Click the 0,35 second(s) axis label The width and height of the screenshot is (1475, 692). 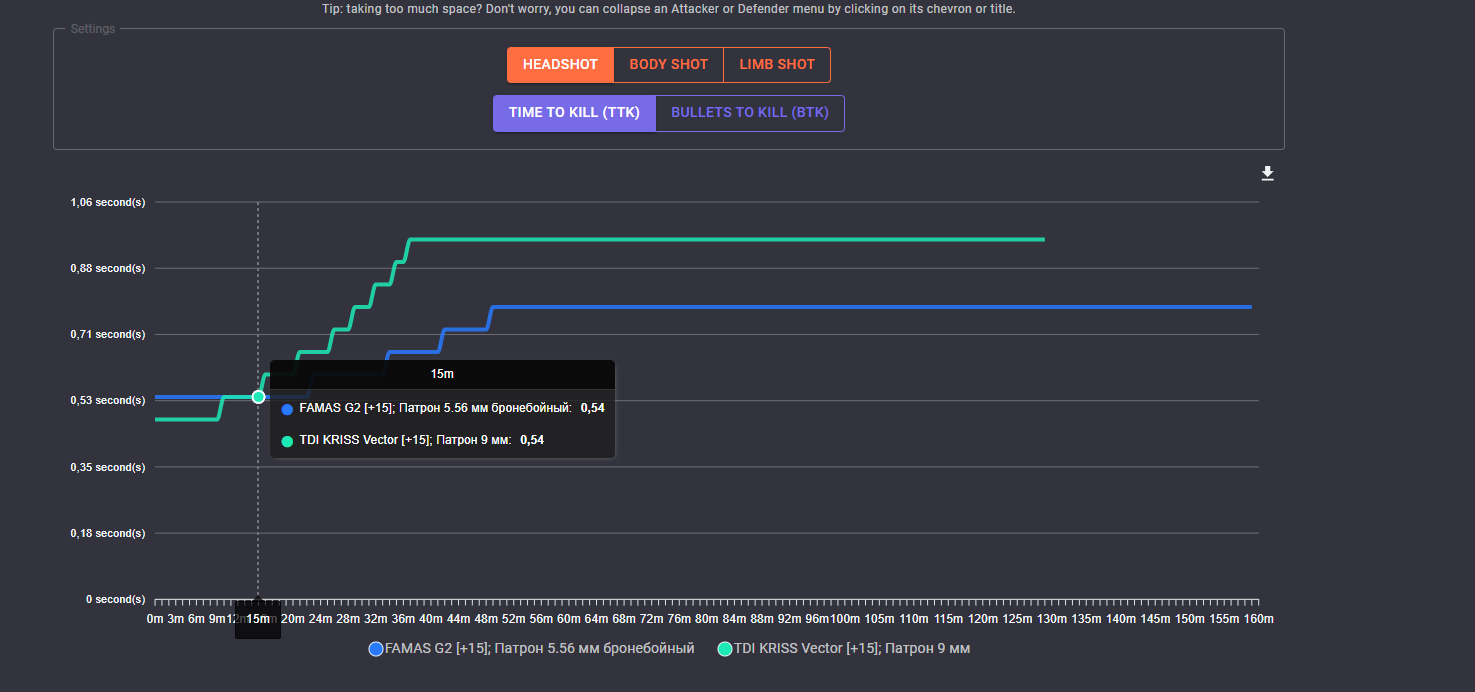[x=108, y=467]
